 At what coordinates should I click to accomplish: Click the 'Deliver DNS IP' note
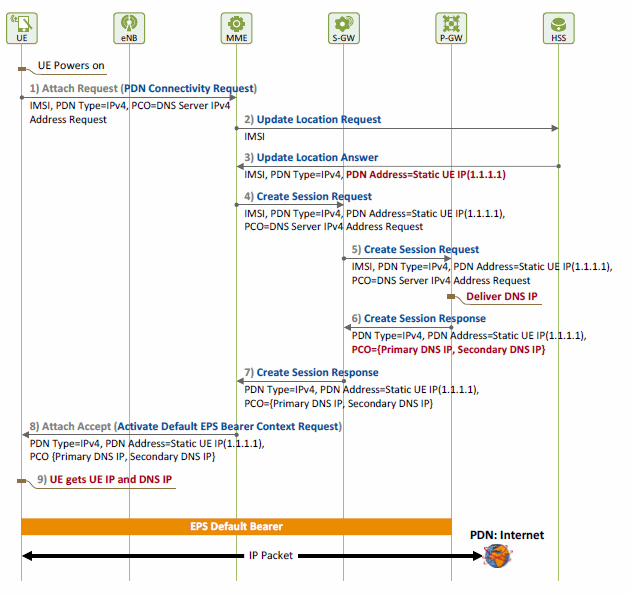coord(501,296)
